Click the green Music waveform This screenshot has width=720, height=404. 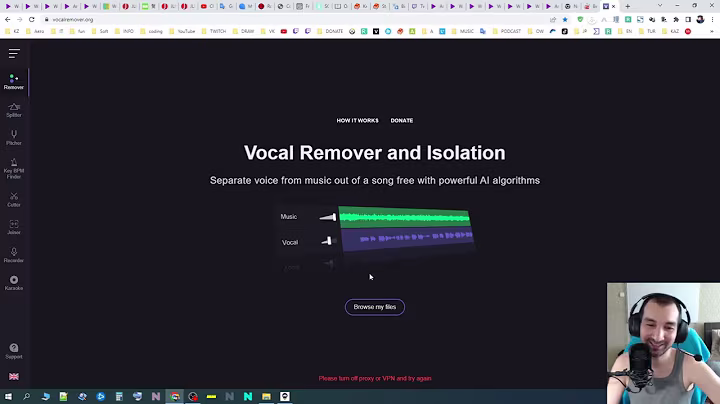[x=405, y=217]
